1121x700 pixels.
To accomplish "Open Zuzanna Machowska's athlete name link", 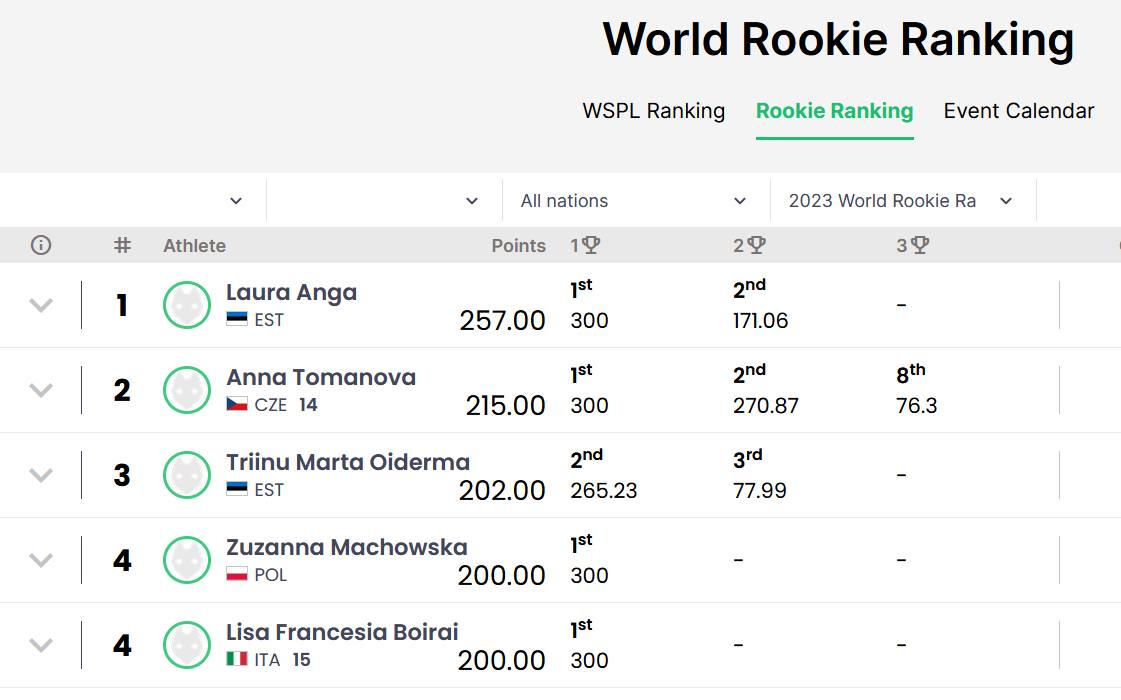I will click(x=347, y=547).
